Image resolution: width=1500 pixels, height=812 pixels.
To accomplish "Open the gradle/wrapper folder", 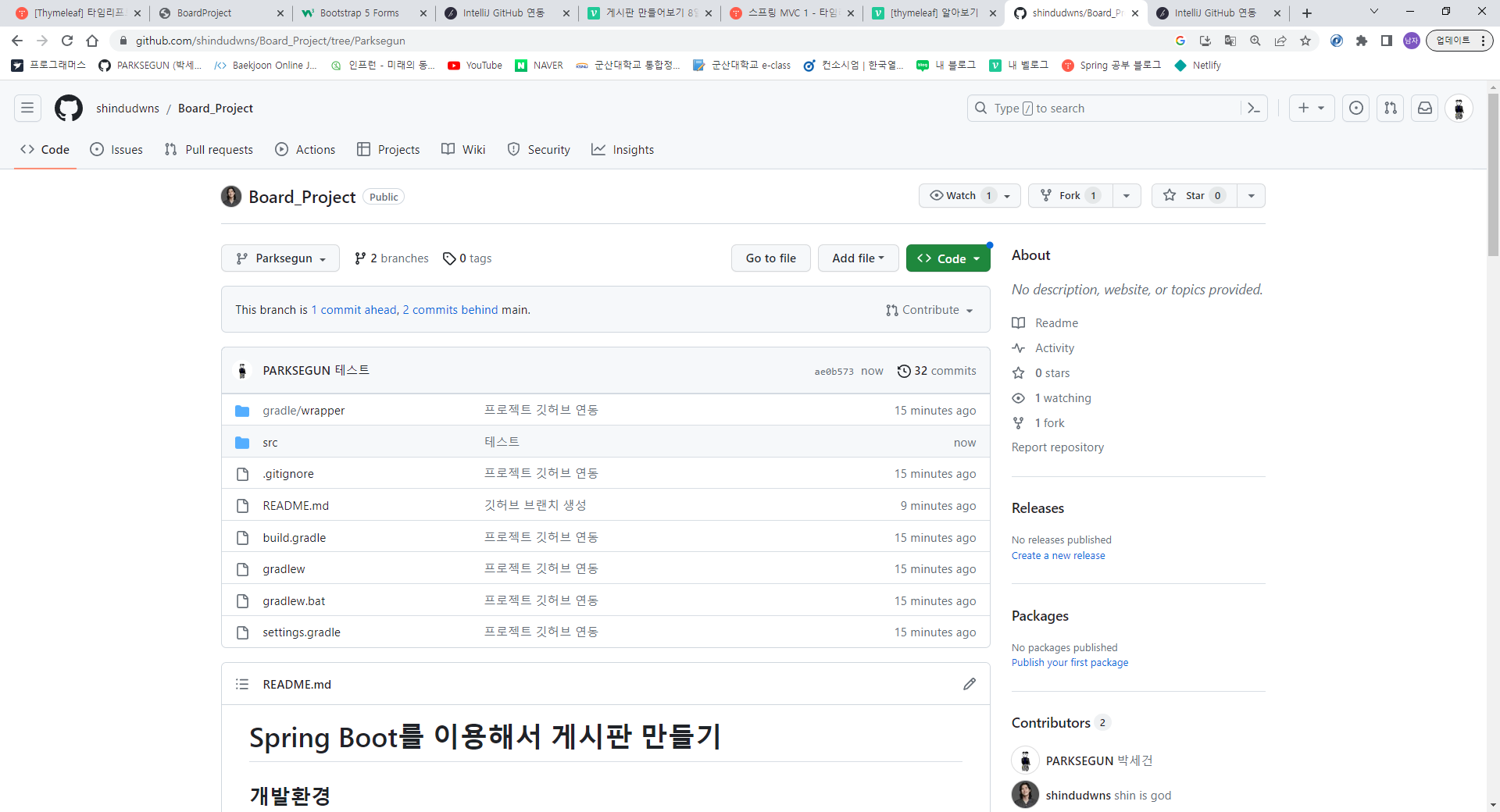I will [x=304, y=411].
